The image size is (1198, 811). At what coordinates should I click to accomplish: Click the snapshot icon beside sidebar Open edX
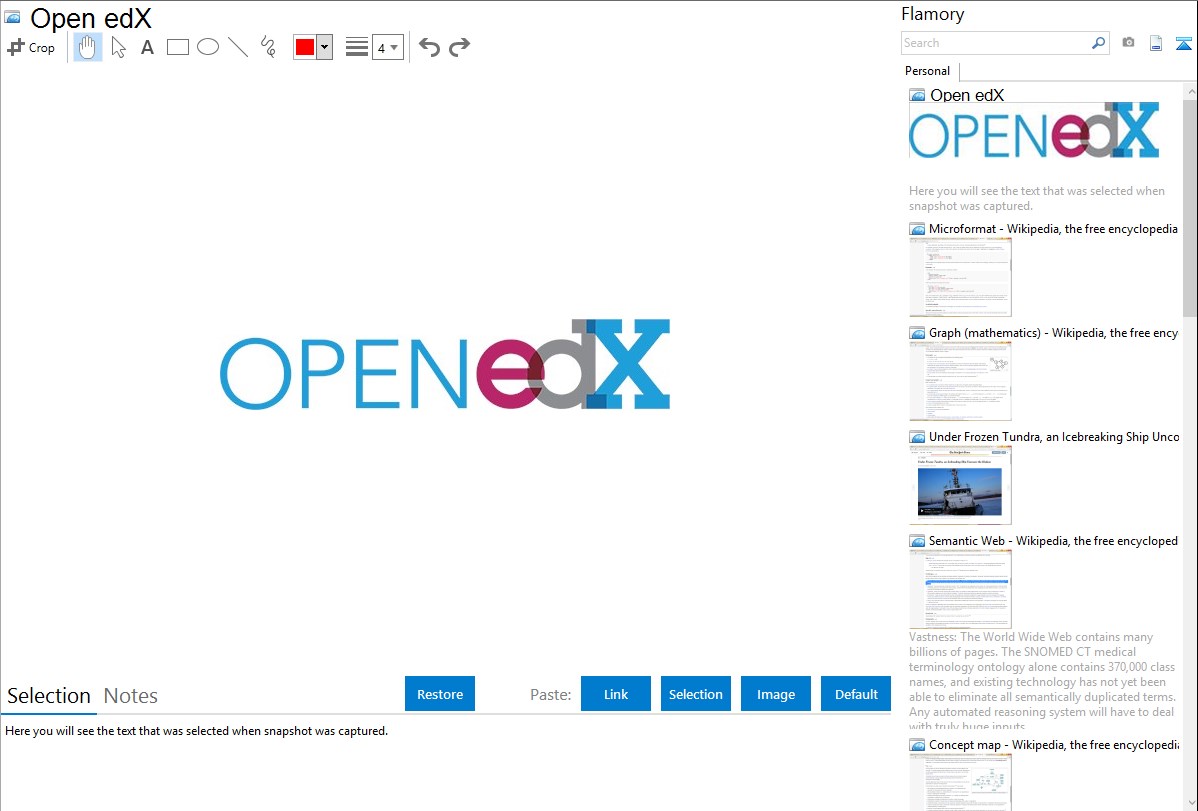pos(918,96)
